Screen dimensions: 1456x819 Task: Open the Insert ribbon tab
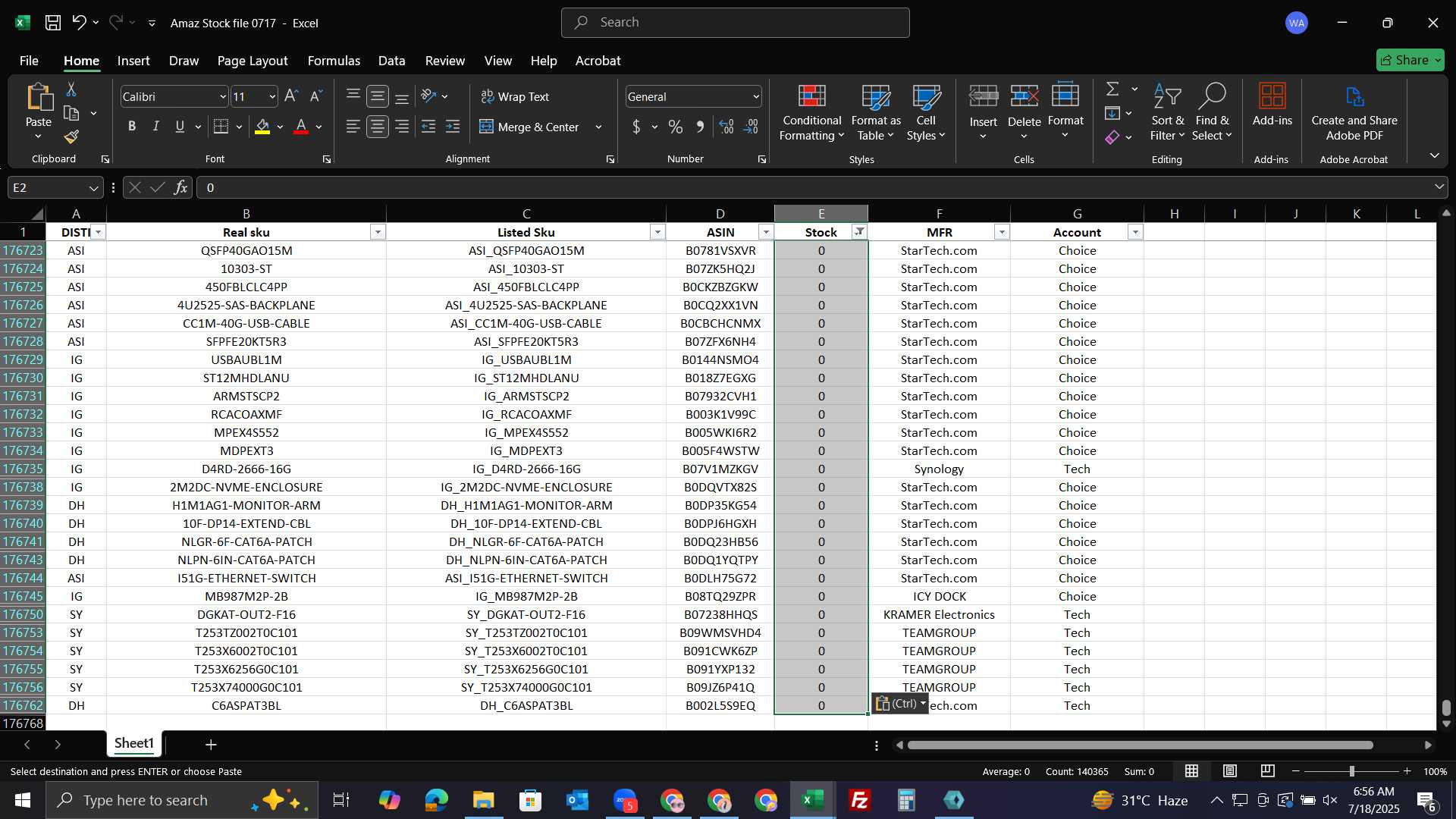coord(133,61)
